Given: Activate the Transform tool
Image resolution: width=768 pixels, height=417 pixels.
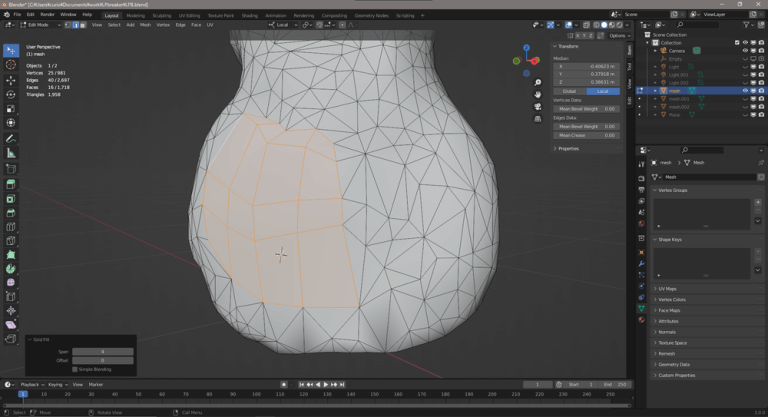Looking at the screenshot, I should click(x=11, y=123).
